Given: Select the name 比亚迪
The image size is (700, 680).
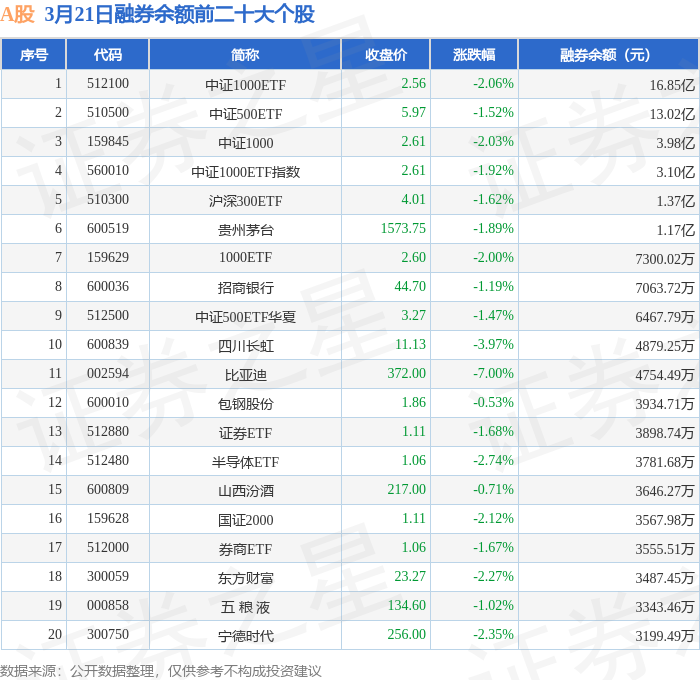Looking at the screenshot, I should (246, 375).
